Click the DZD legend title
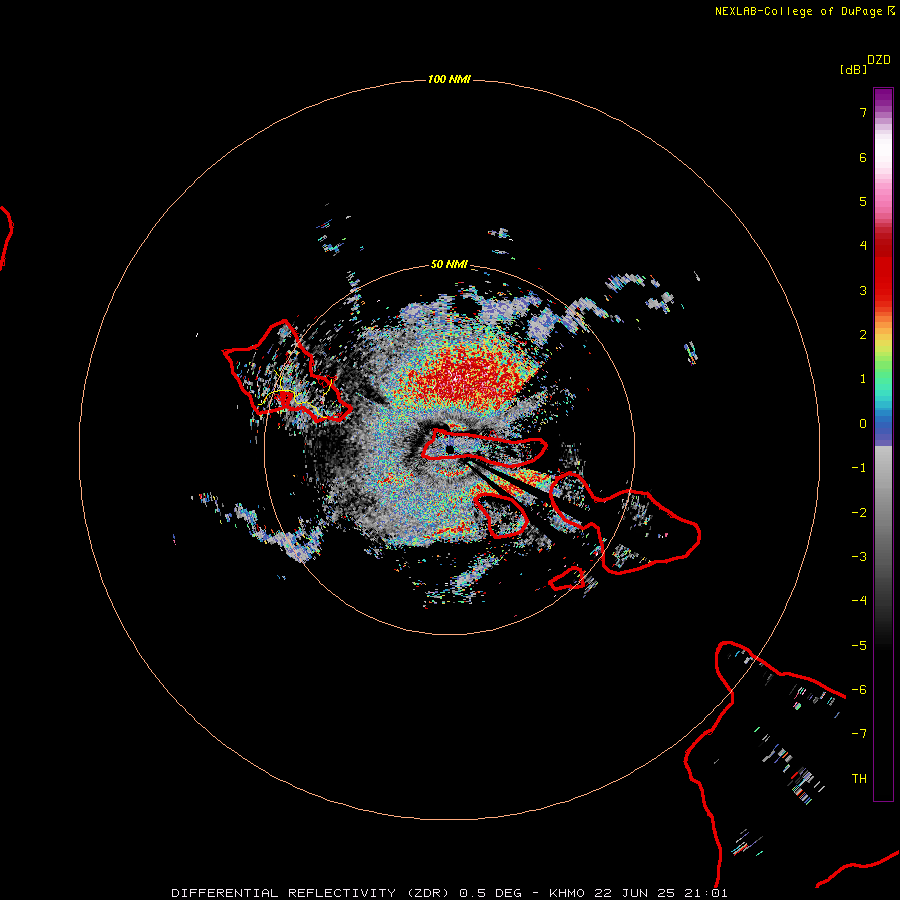The height and width of the screenshot is (900, 900). [879, 60]
